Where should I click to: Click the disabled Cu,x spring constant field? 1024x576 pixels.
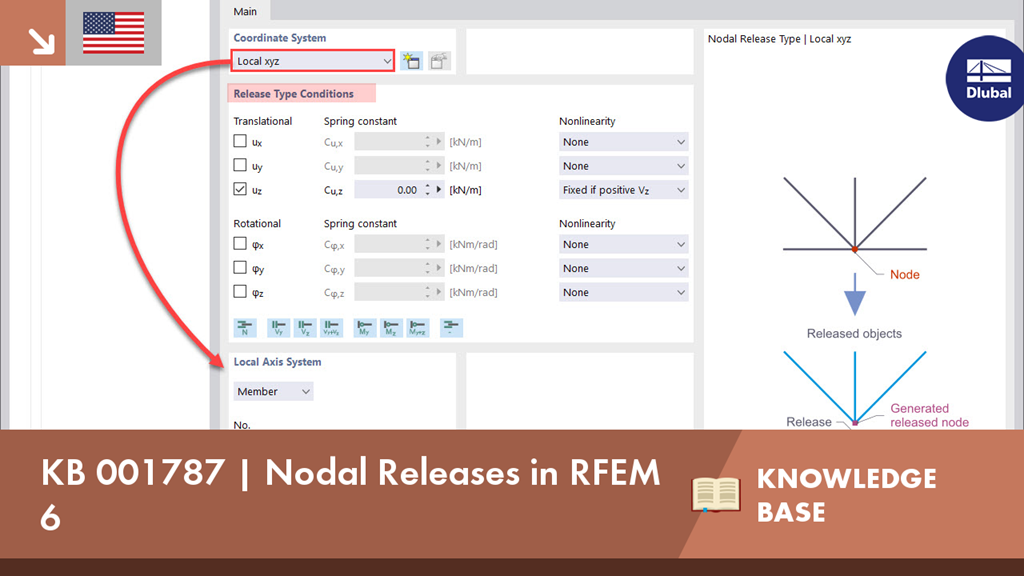(x=388, y=142)
